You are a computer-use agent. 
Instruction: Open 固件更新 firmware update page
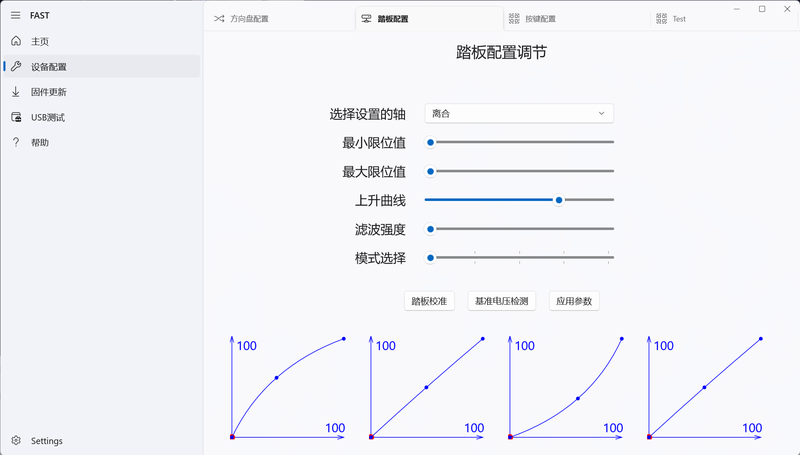click(102, 92)
